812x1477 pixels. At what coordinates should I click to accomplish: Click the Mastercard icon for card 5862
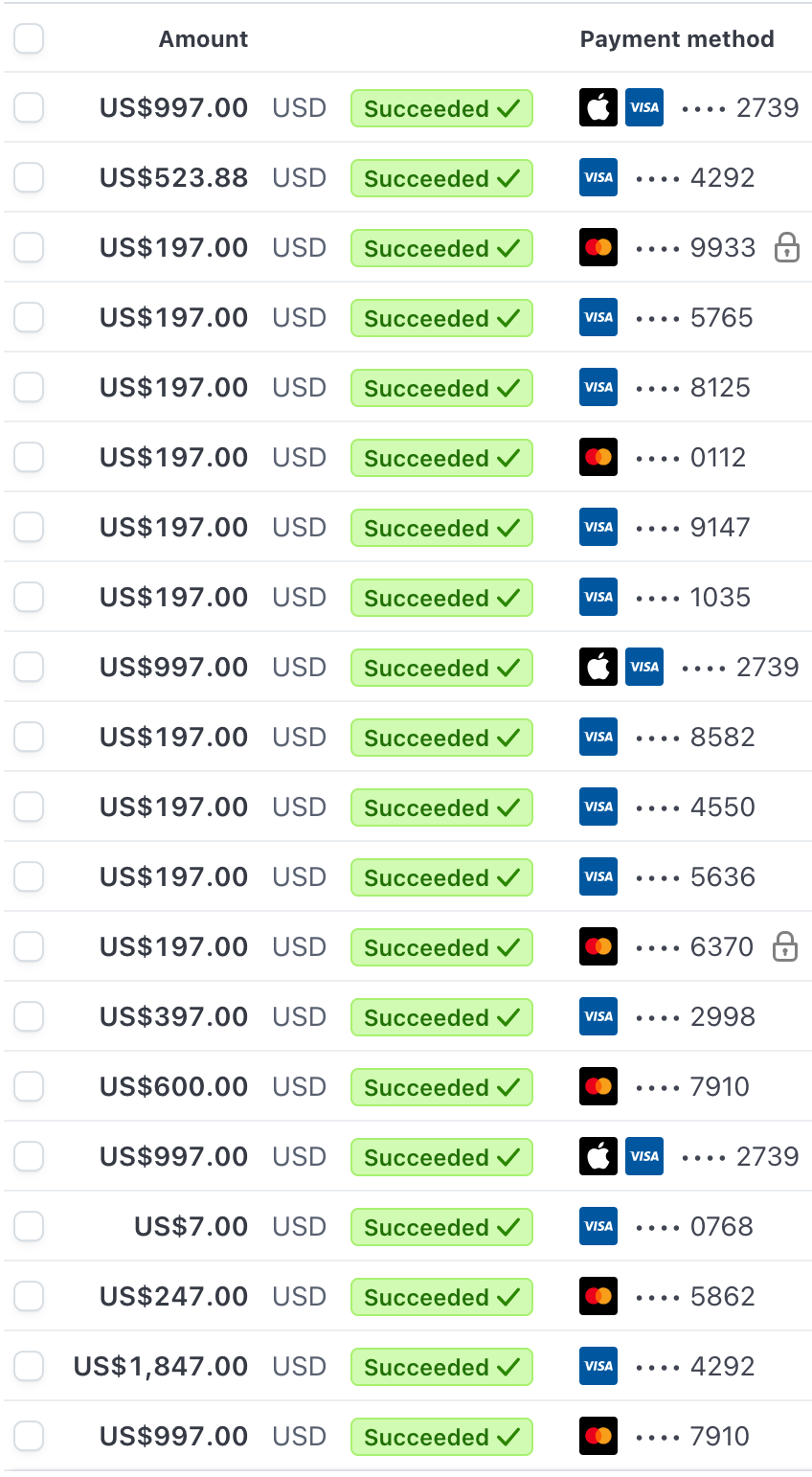(x=598, y=1297)
